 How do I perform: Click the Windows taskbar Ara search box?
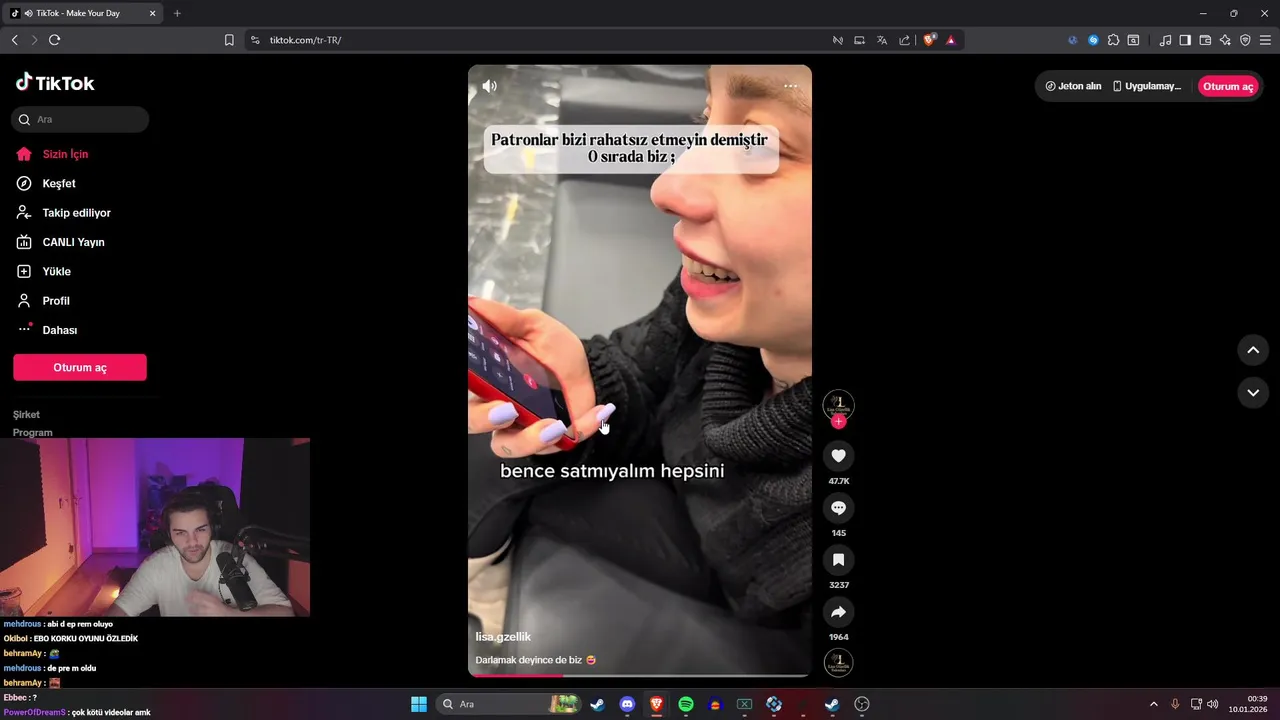tap(506, 704)
